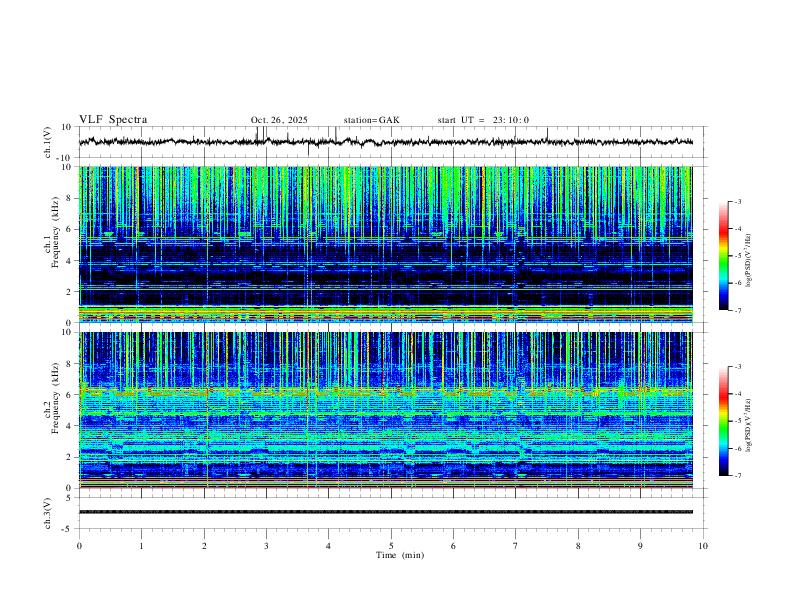Click the "log(PSD)" label beside the ch.1 color bar
The image size is (792, 612).
(749, 260)
